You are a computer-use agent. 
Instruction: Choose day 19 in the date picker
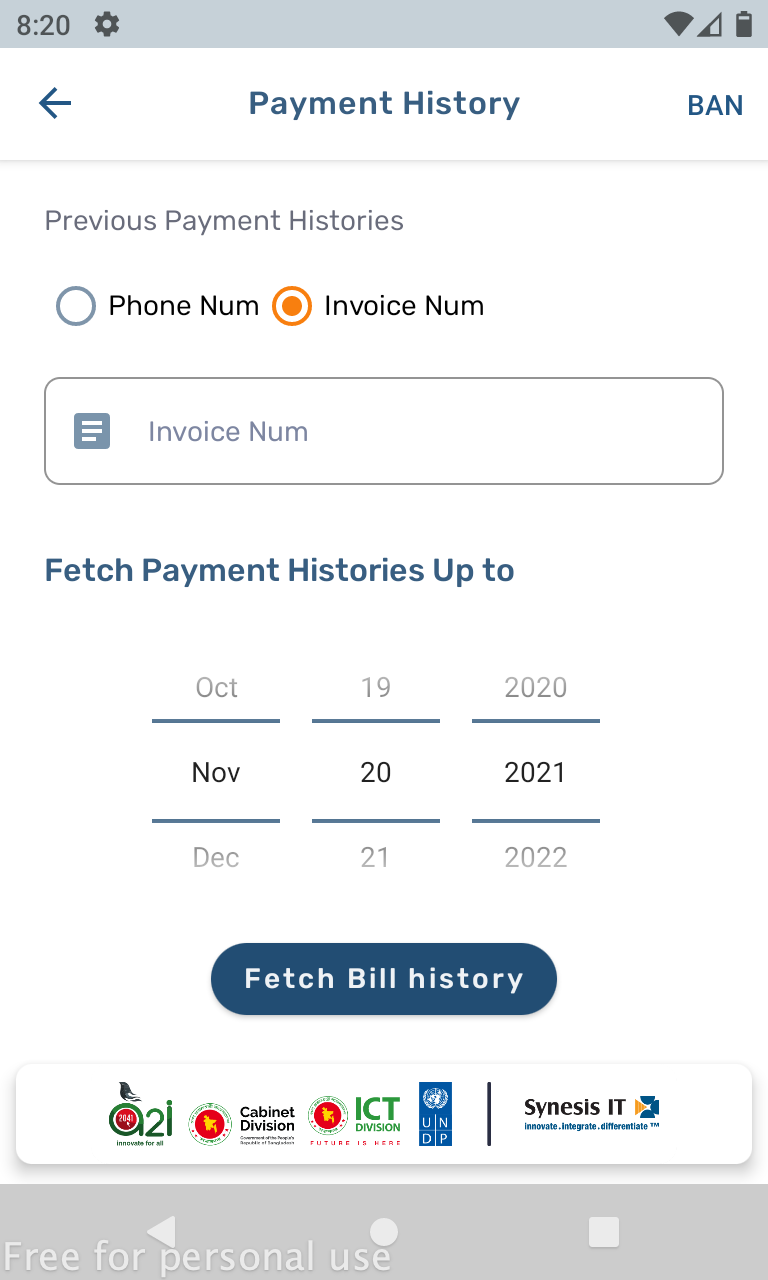tap(376, 688)
